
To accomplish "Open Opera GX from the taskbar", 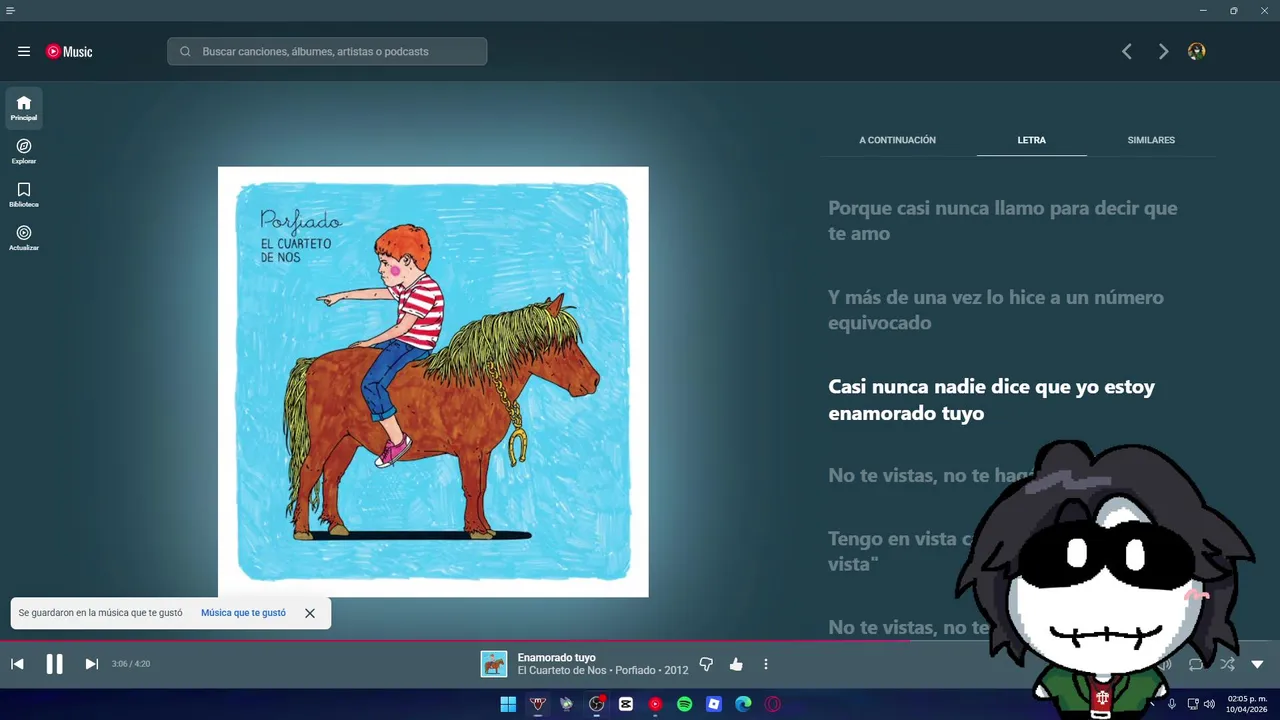I will coord(773,704).
